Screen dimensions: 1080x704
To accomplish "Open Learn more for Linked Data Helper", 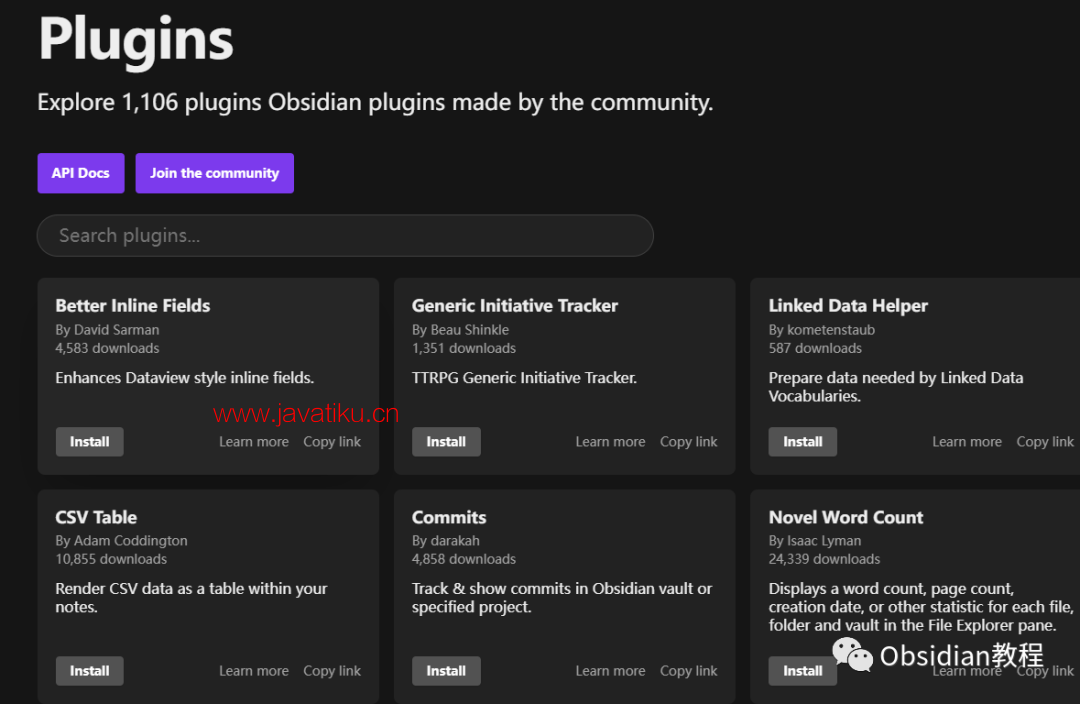I will (x=967, y=442).
